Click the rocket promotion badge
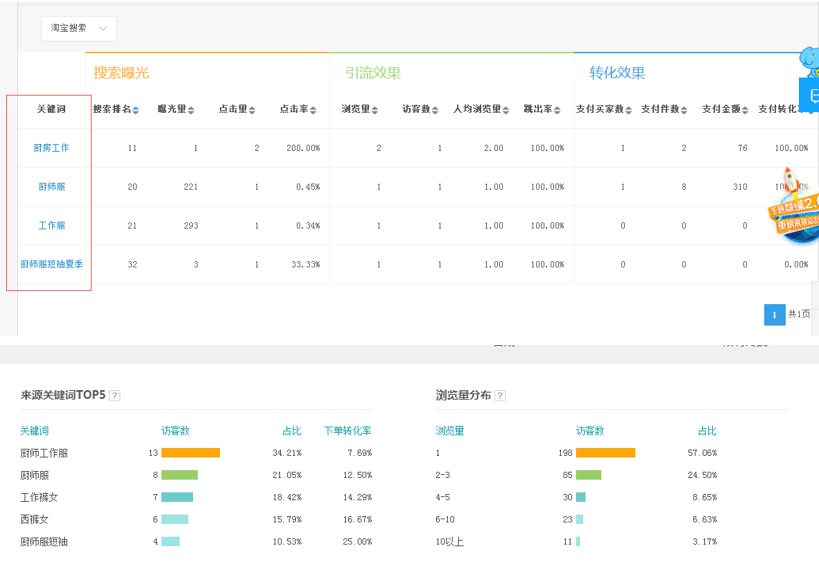Image resolution: width=819 pixels, height=570 pixels. point(794,206)
